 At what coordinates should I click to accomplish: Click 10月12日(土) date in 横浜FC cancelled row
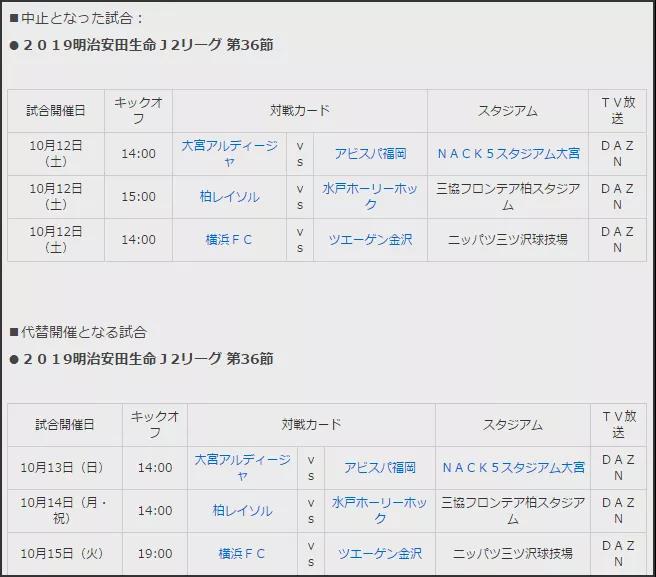(x=56, y=240)
